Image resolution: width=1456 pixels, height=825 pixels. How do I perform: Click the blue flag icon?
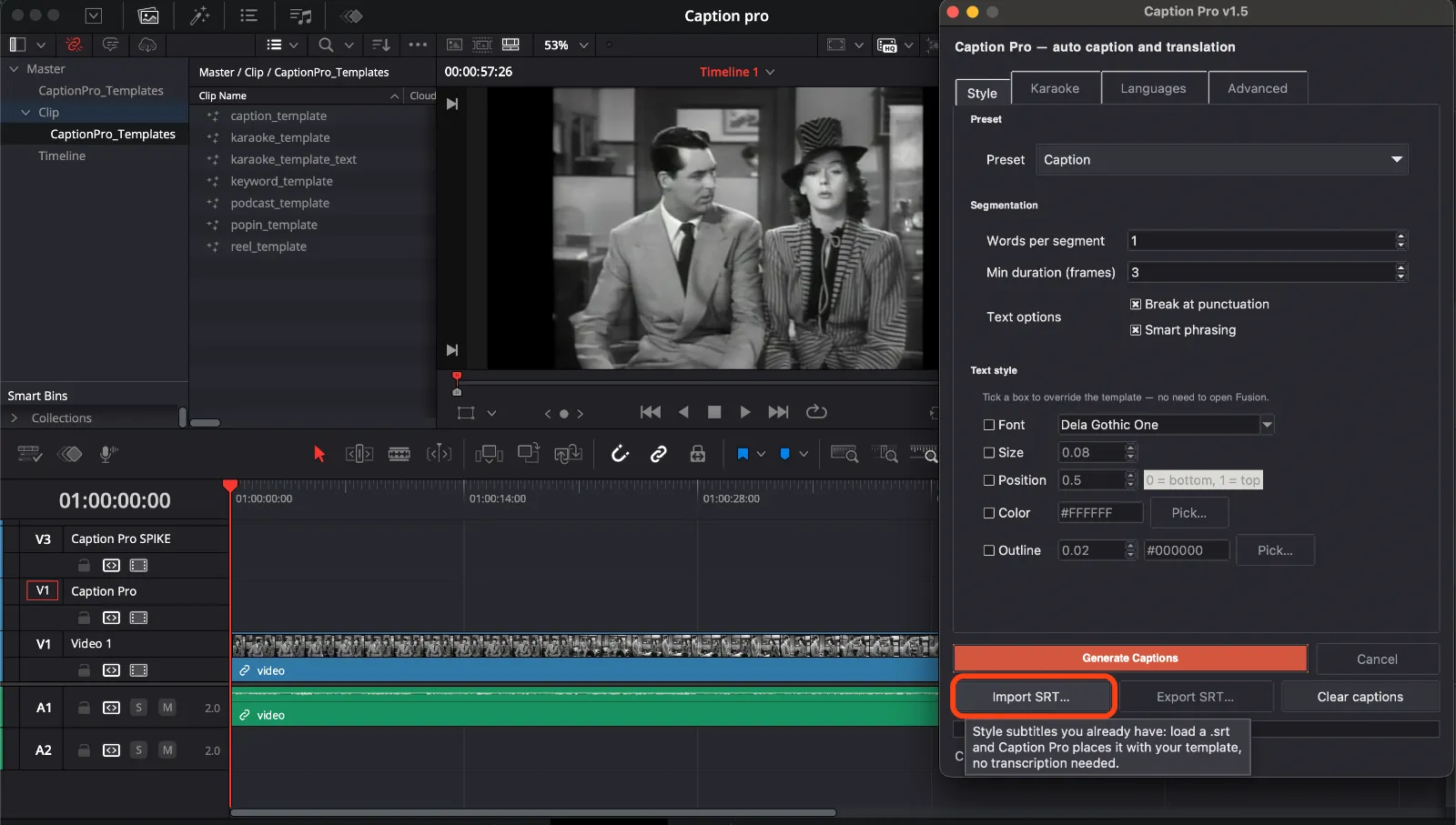tap(743, 454)
